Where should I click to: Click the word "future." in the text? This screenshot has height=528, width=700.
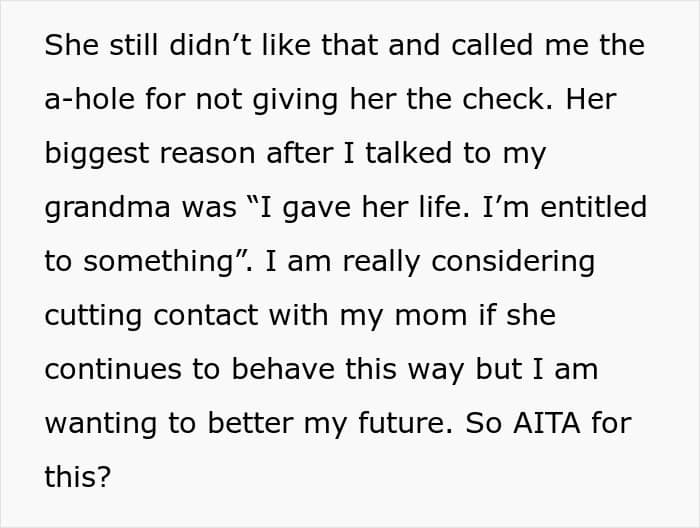[406, 424]
